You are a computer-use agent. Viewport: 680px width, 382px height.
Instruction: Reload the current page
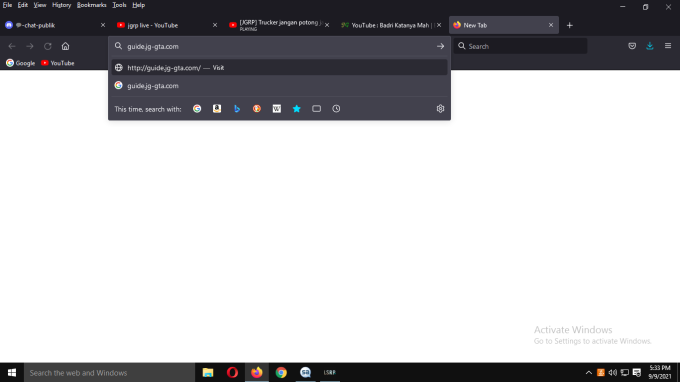[48, 46]
